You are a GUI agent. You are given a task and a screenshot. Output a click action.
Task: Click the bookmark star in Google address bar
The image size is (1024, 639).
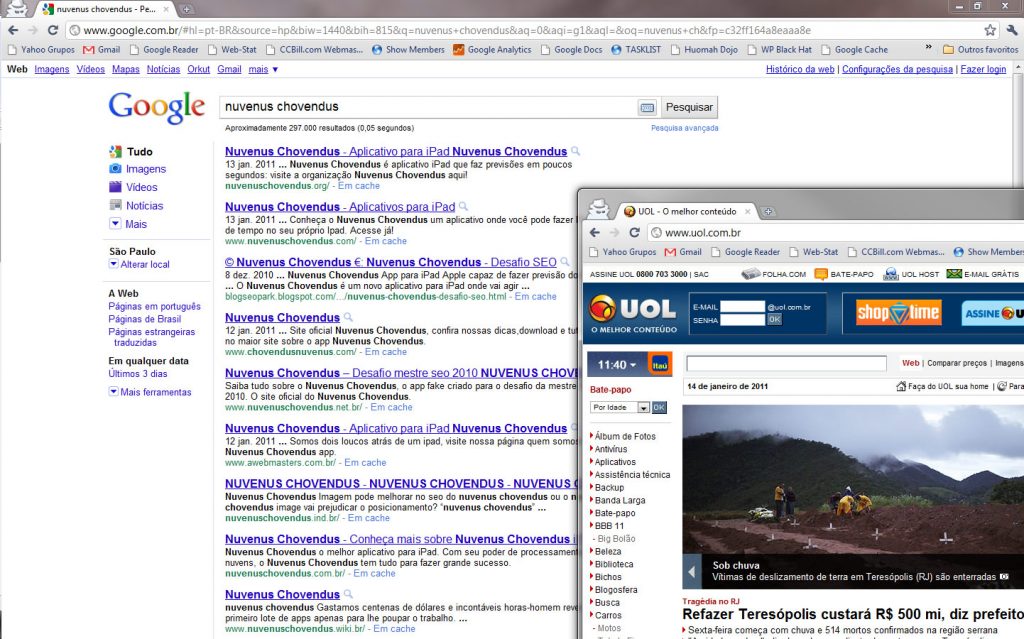click(x=990, y=30)
